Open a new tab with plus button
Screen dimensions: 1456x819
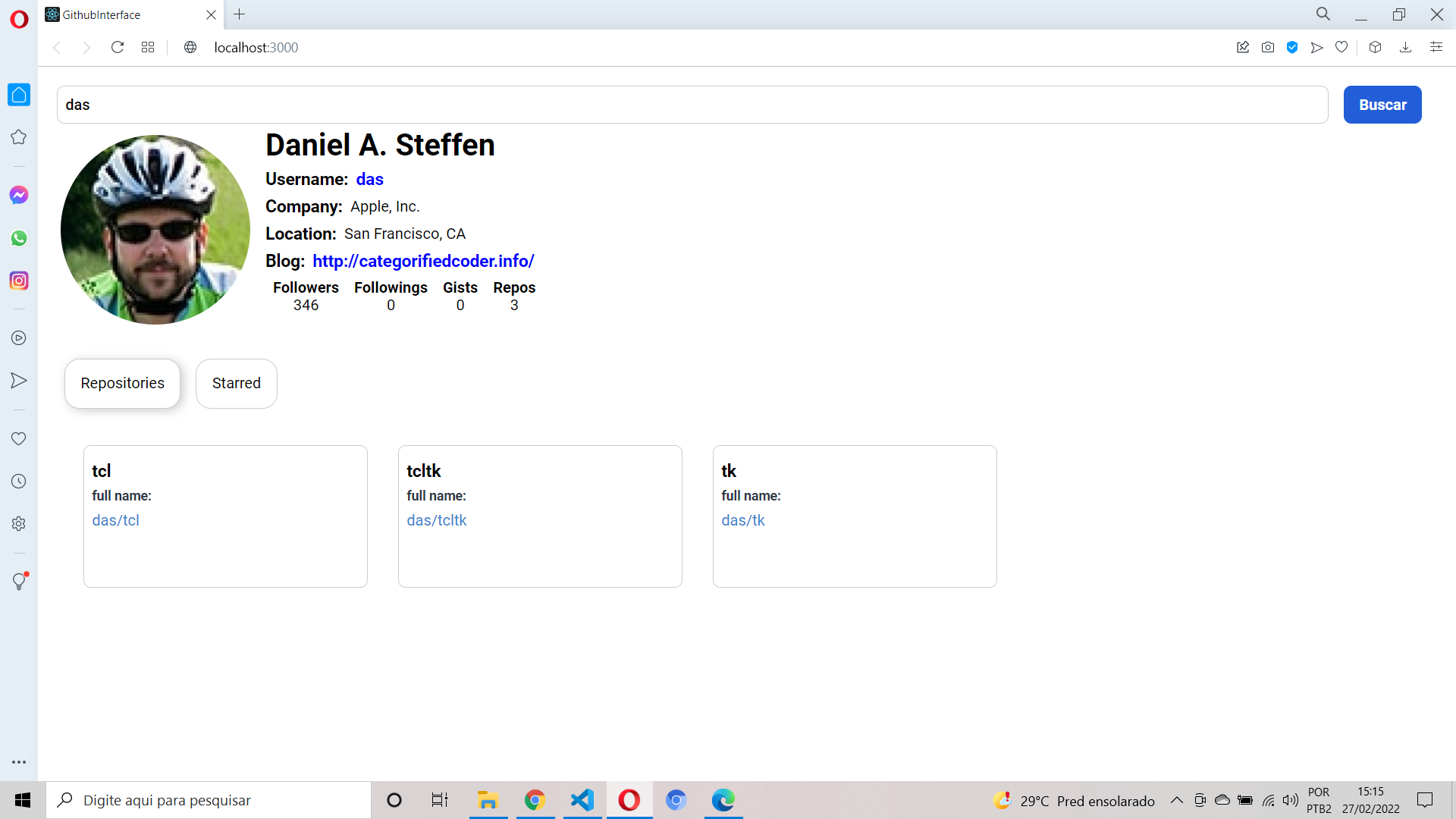point(240,14)
